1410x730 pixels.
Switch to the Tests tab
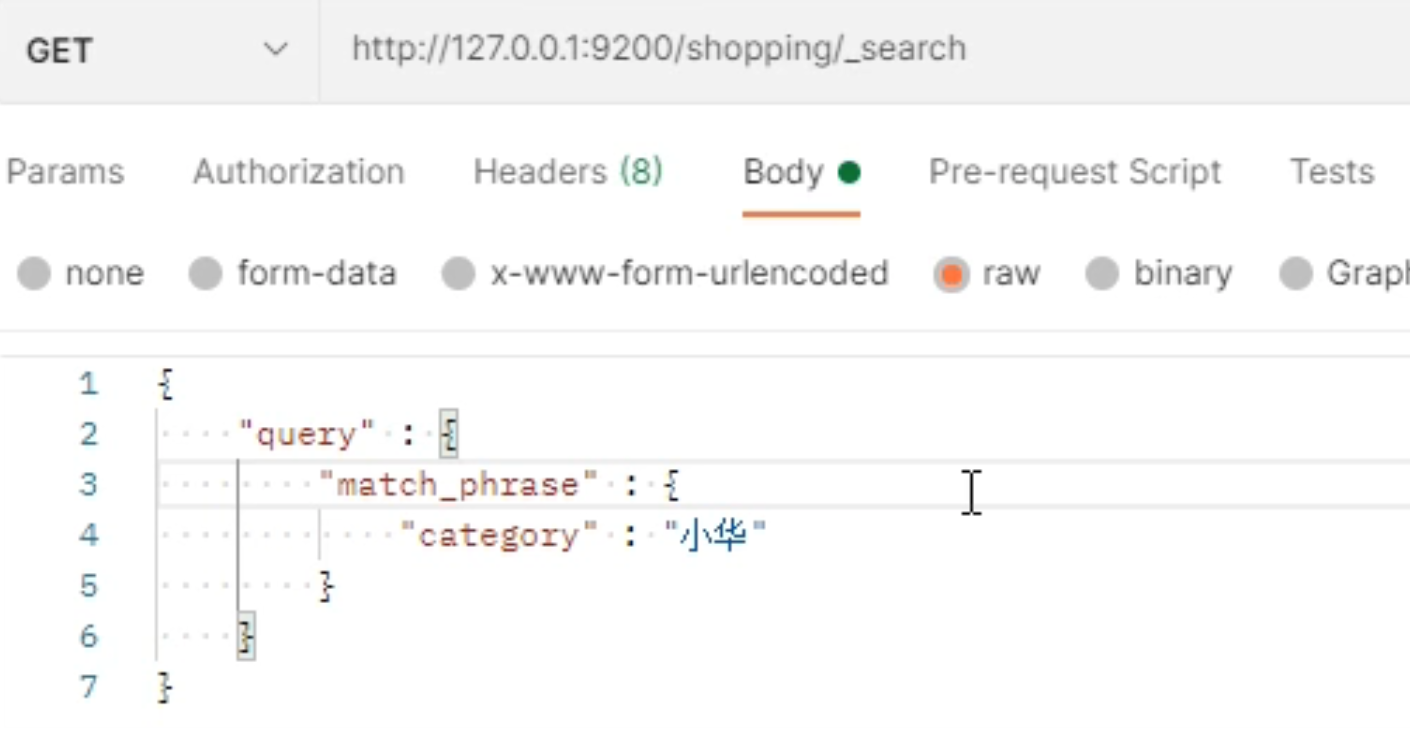tap(1331, 172)
